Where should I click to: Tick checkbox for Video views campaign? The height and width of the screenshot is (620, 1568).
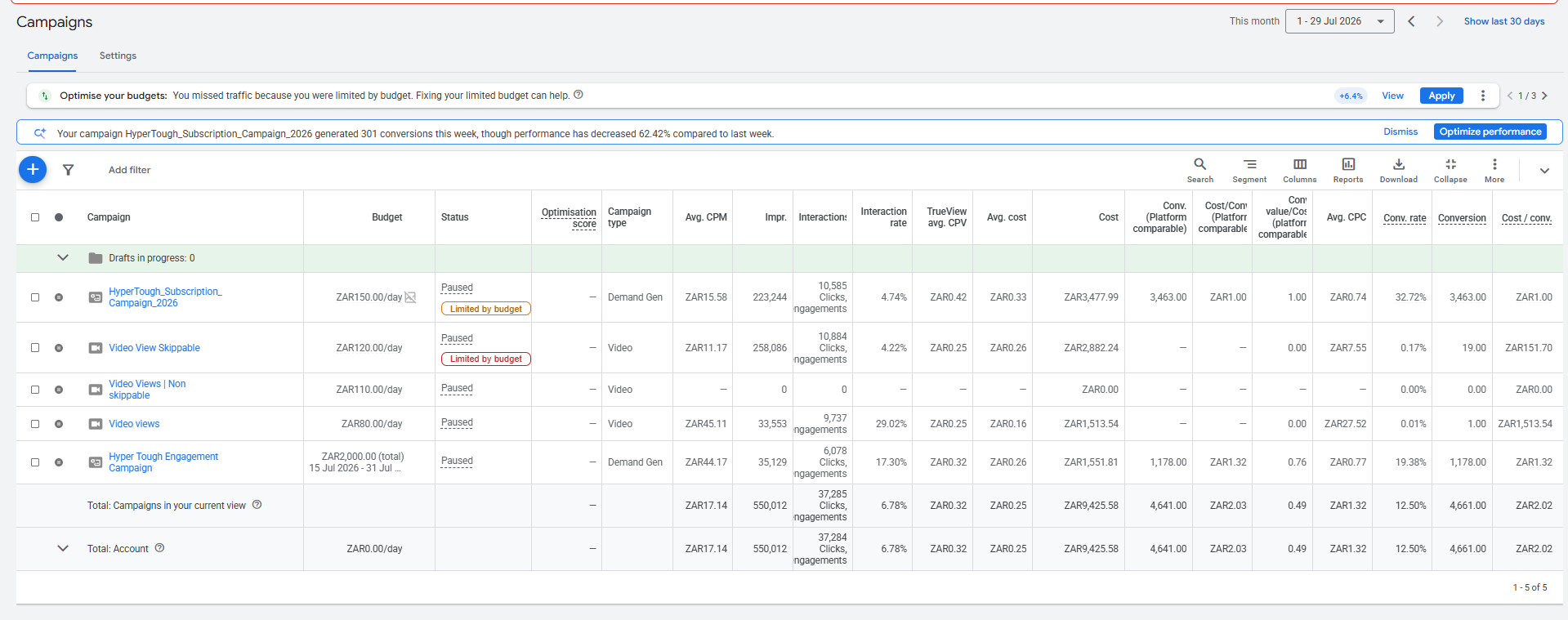[35, 424]
